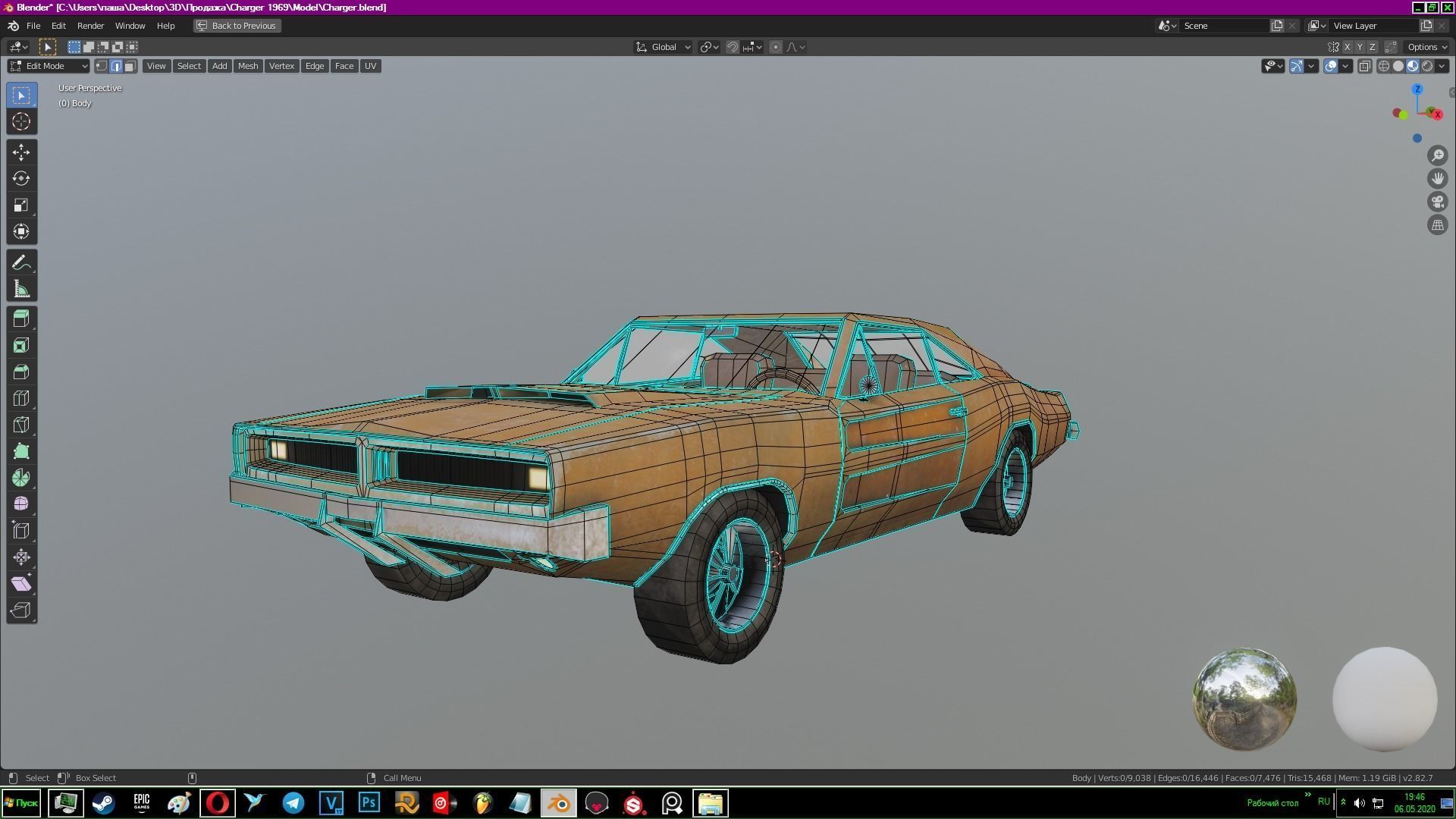Expand the shading options dropdown arrow
This screenshot has height=819, width=1456.
[x=1442, y=66]
